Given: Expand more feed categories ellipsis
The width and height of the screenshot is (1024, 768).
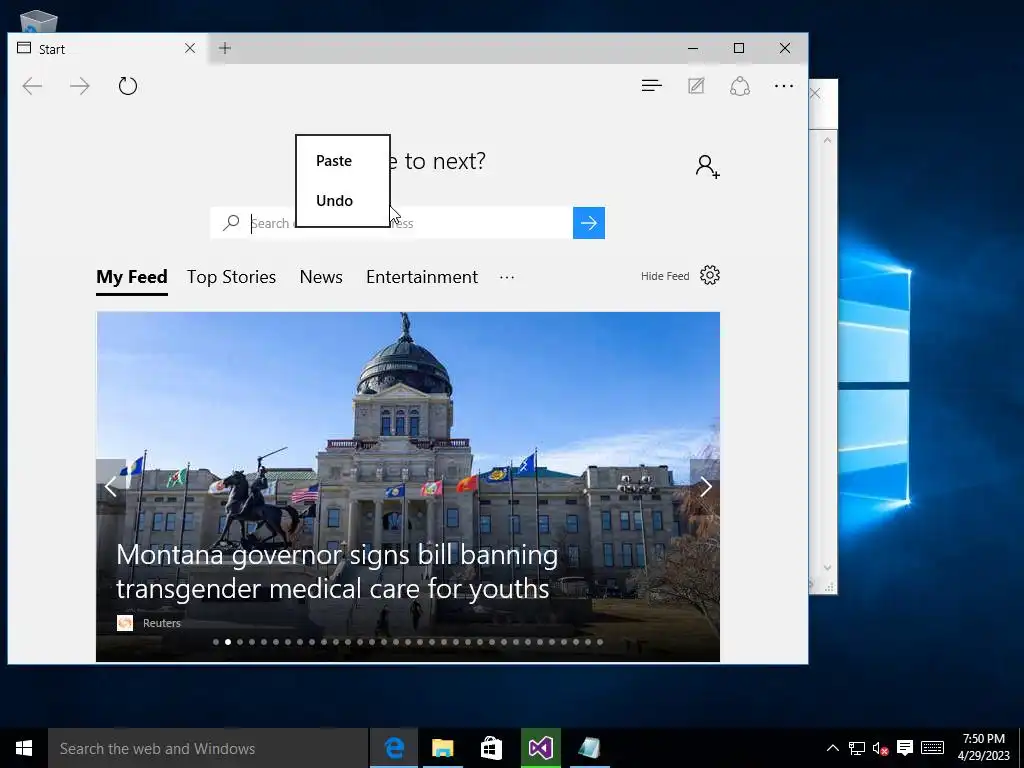Looking at the screenshot, I should (x=507, y=278).
